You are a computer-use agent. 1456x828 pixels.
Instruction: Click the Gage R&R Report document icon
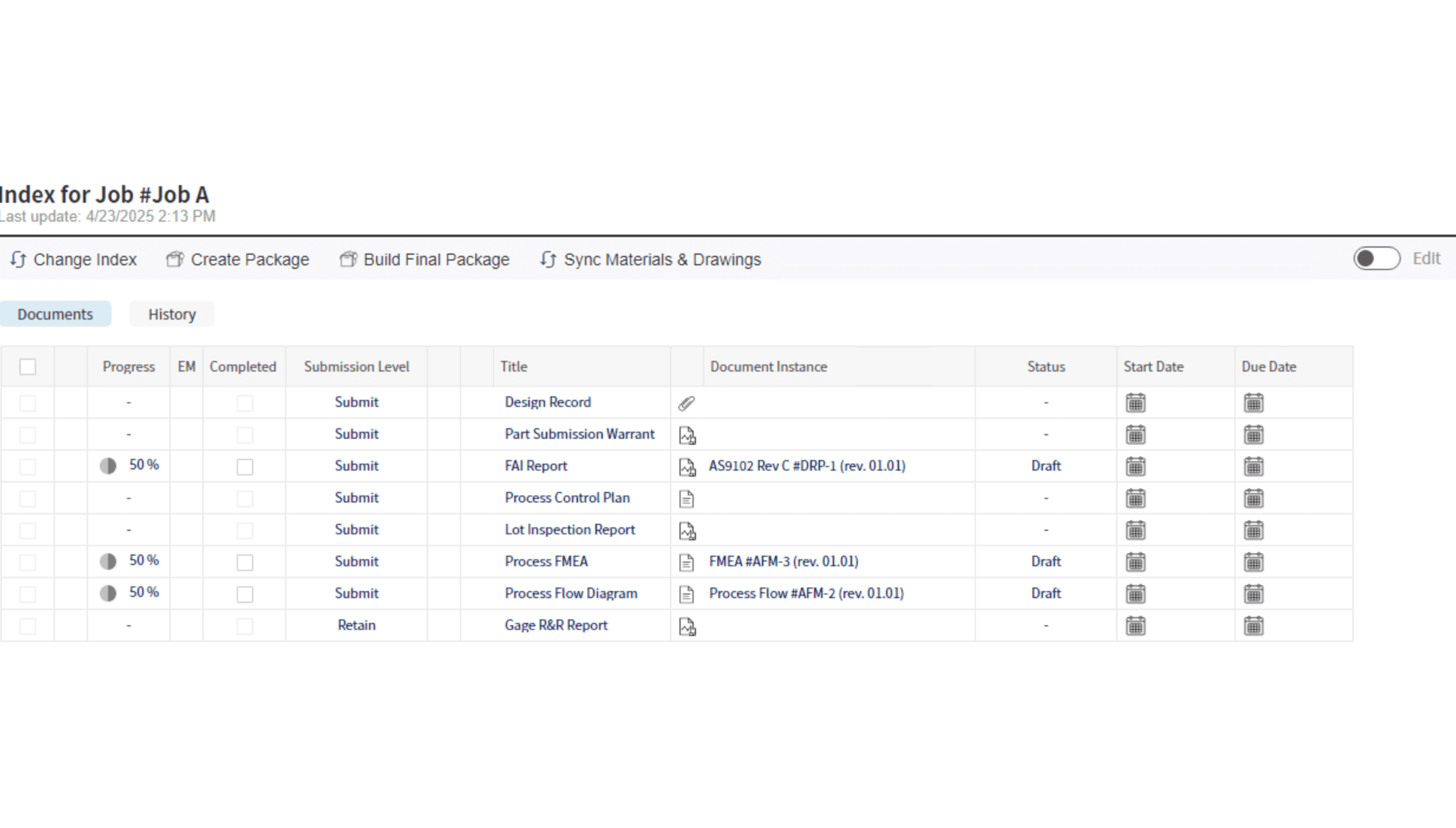(687, 626)
